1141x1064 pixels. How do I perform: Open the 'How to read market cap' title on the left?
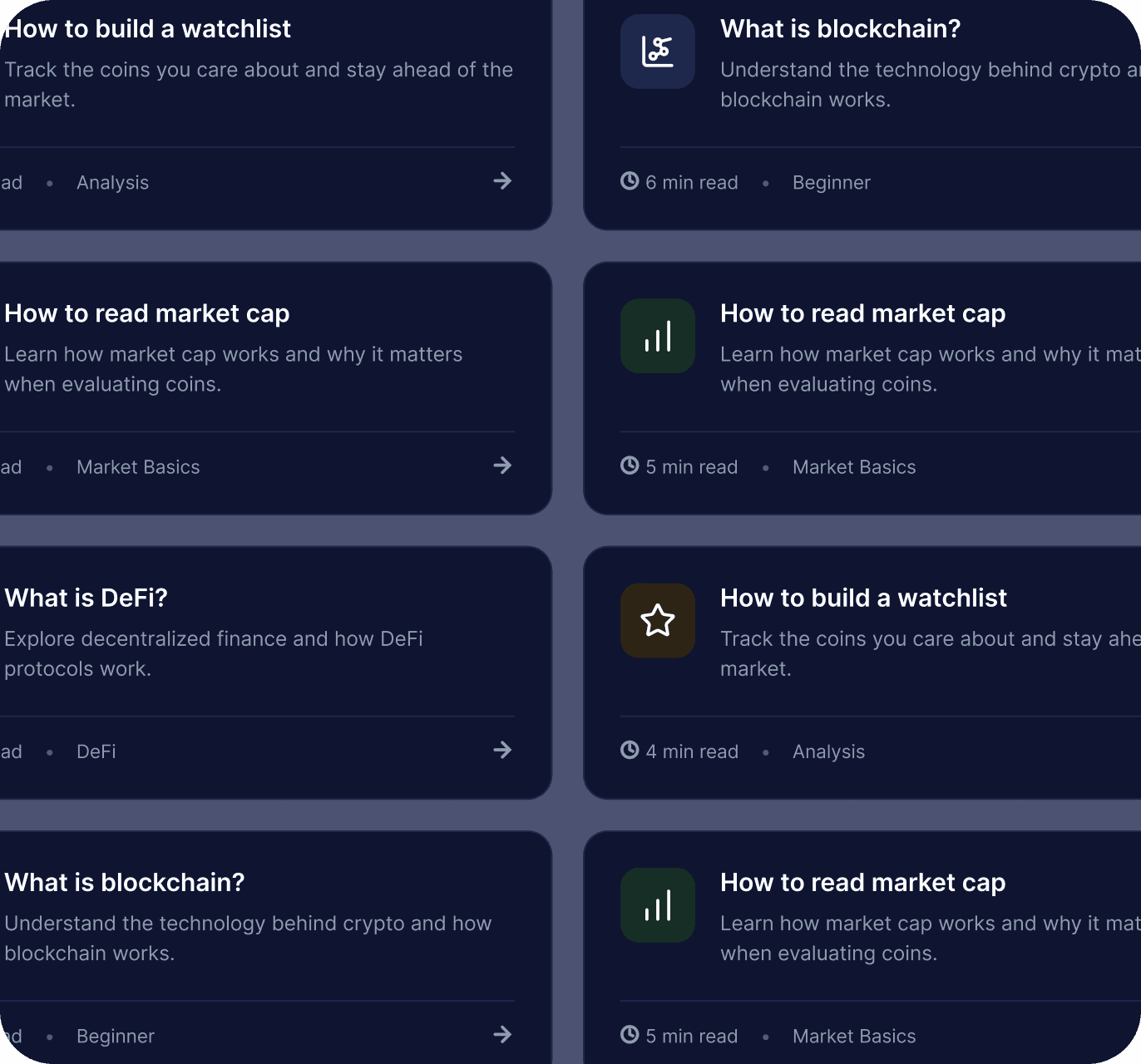click(146, 313)
